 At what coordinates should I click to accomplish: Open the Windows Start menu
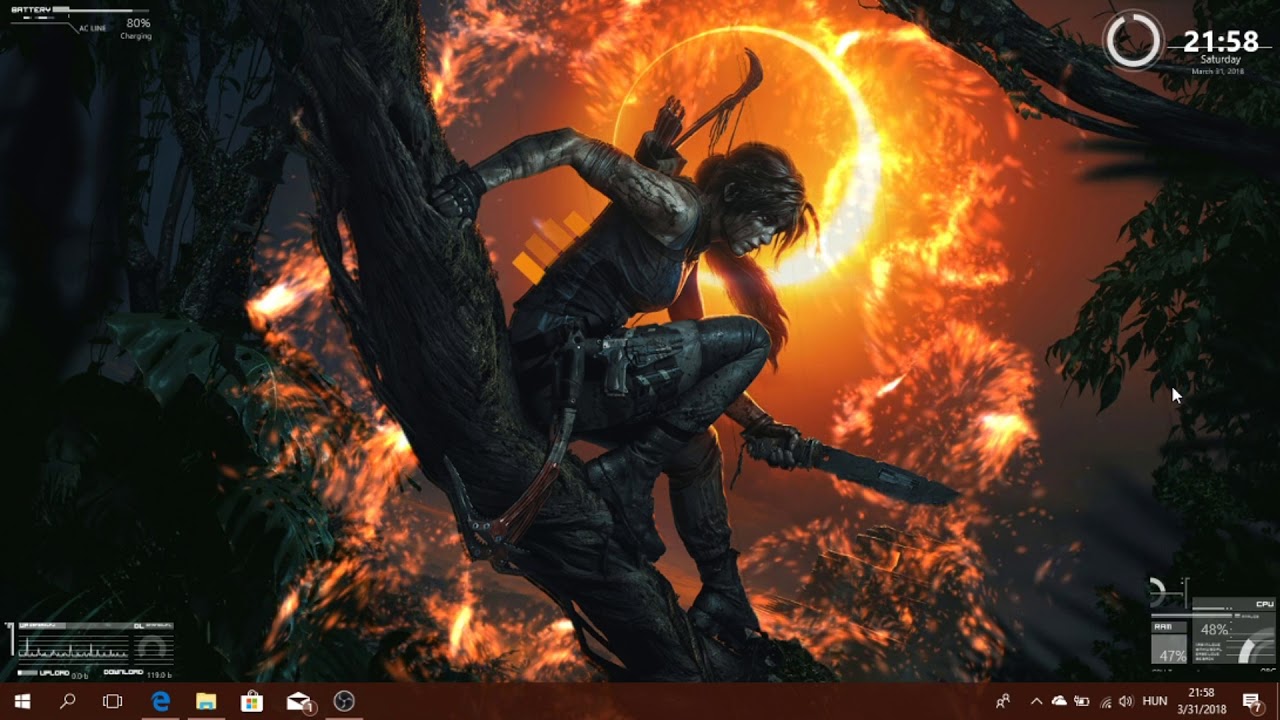point(22,701)
